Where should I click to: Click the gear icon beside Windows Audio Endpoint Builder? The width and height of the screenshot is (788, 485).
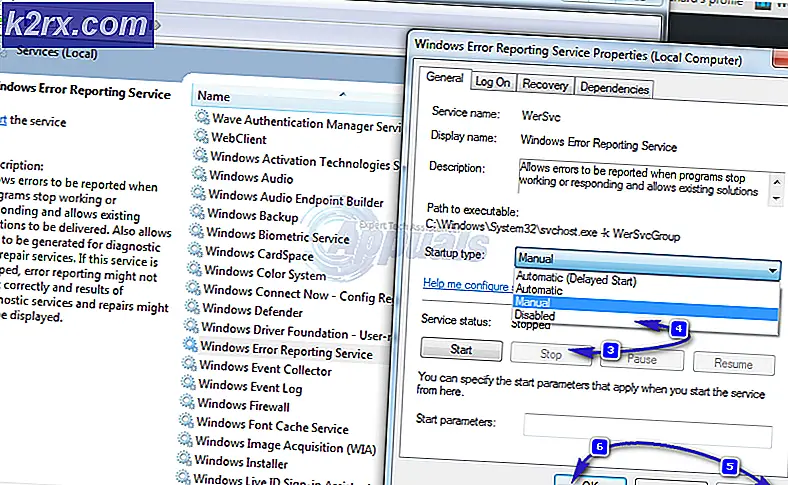(x=198, y=192)
